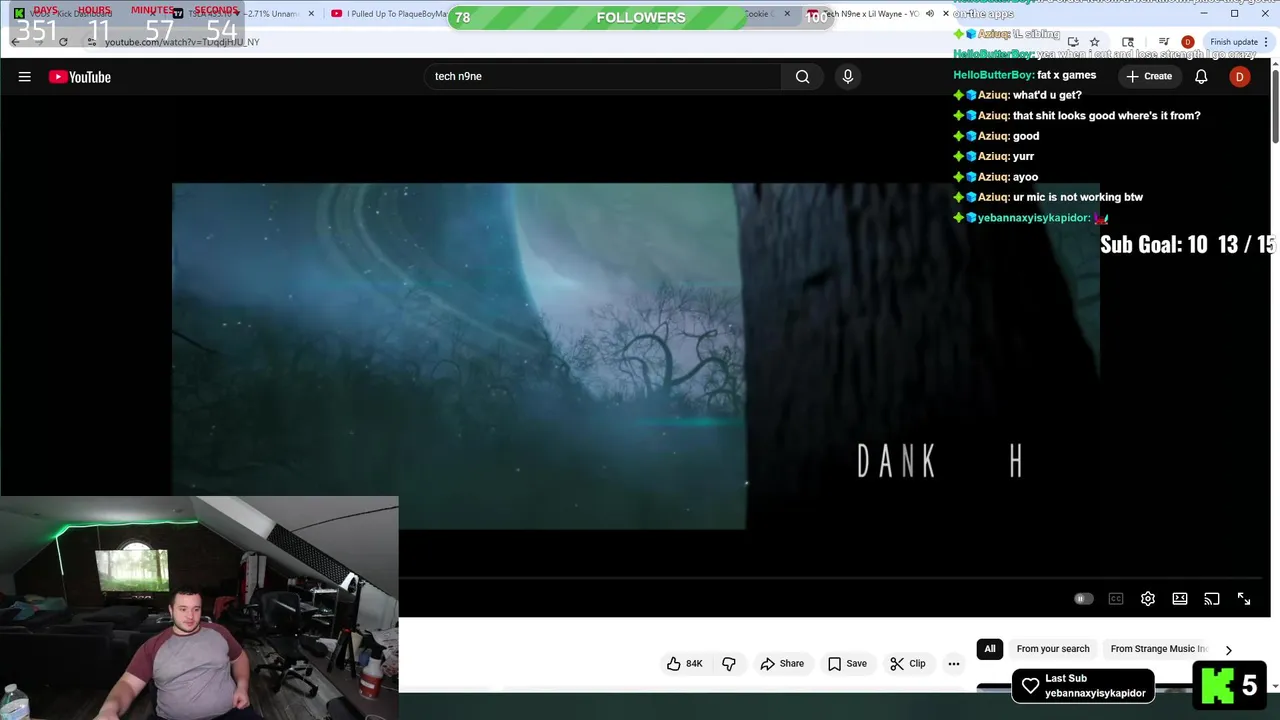The height and width of the screenshot is (720, 1280).
Task: Open Google Lens search icon in toolbar
Action: [x=1128, y=42]
